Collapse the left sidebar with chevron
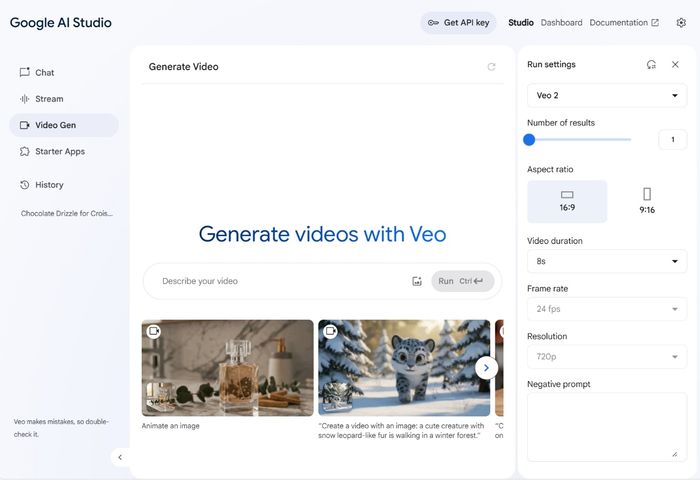This screenshot has height=480, width=700. pyautogui.click(x=120, y=457)
